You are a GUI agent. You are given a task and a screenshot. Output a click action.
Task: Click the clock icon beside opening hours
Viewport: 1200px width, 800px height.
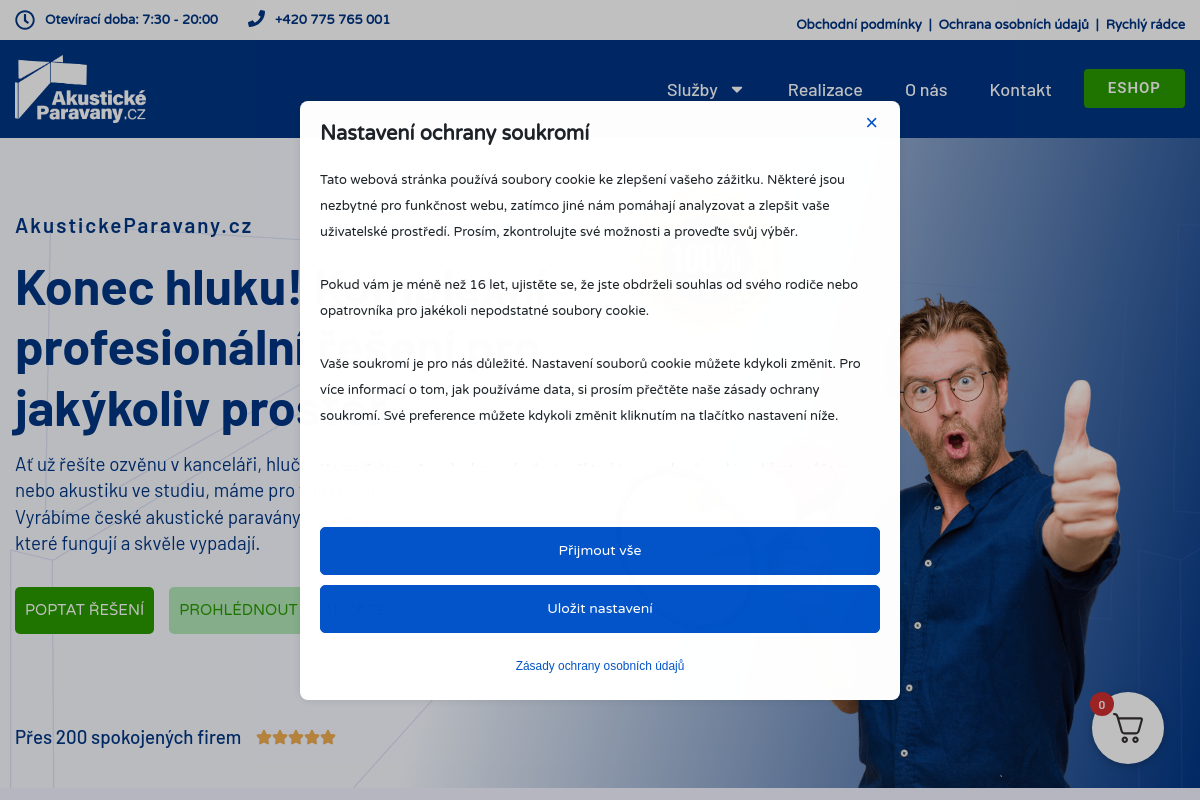pyautogui.click(x=25, y=19)
